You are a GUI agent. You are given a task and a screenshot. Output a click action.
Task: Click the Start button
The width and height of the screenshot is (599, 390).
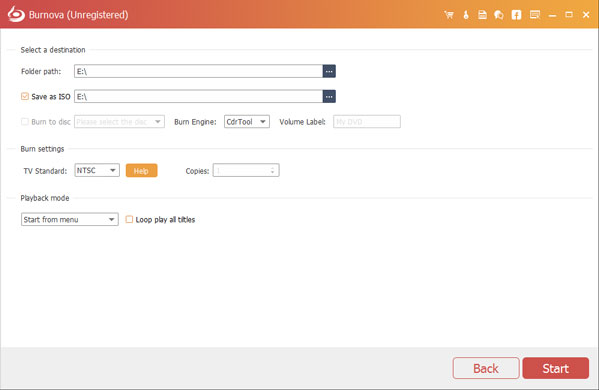coord(555,368)
